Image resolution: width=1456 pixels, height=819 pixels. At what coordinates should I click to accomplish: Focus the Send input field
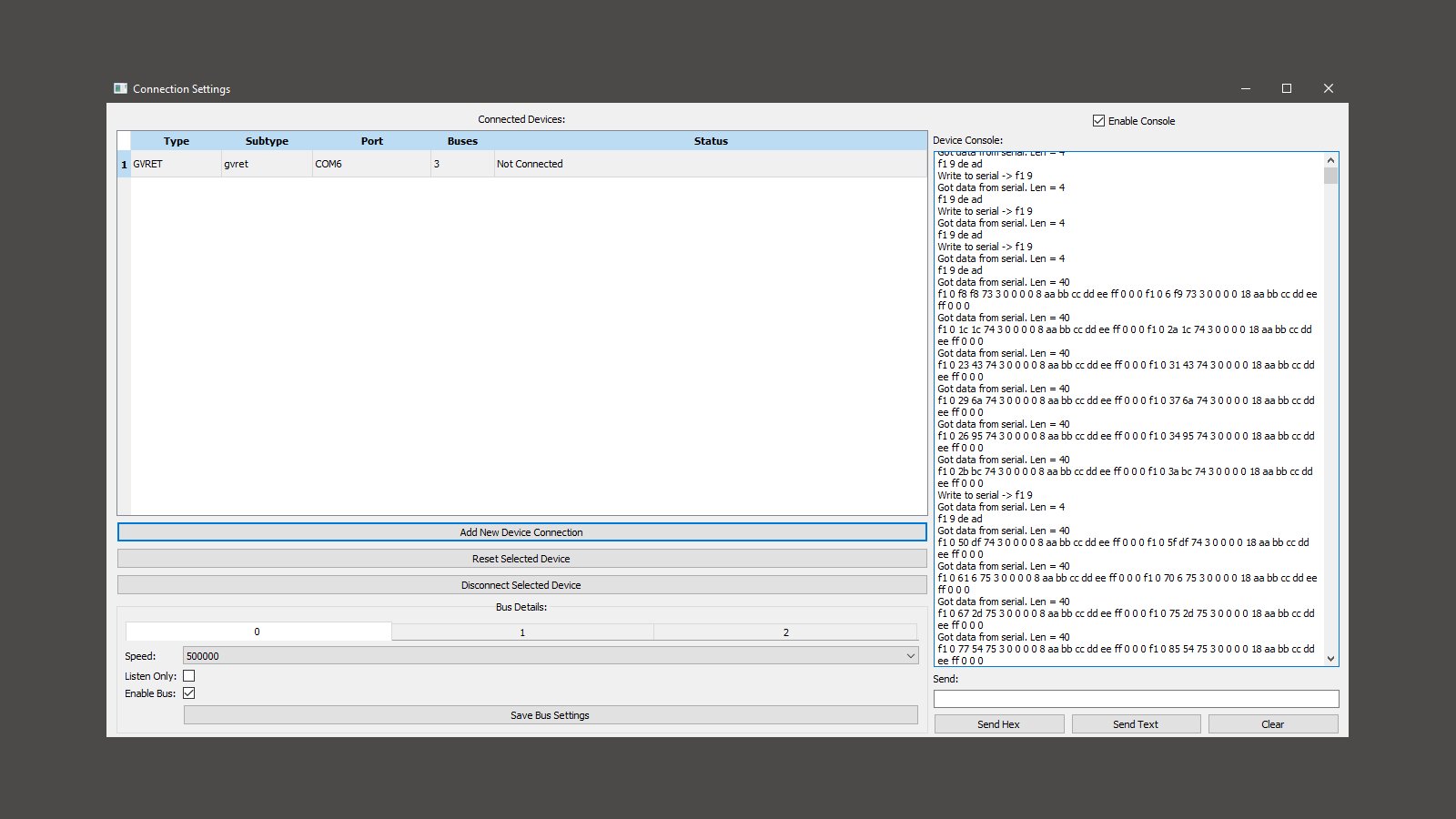click(1136, 699)
